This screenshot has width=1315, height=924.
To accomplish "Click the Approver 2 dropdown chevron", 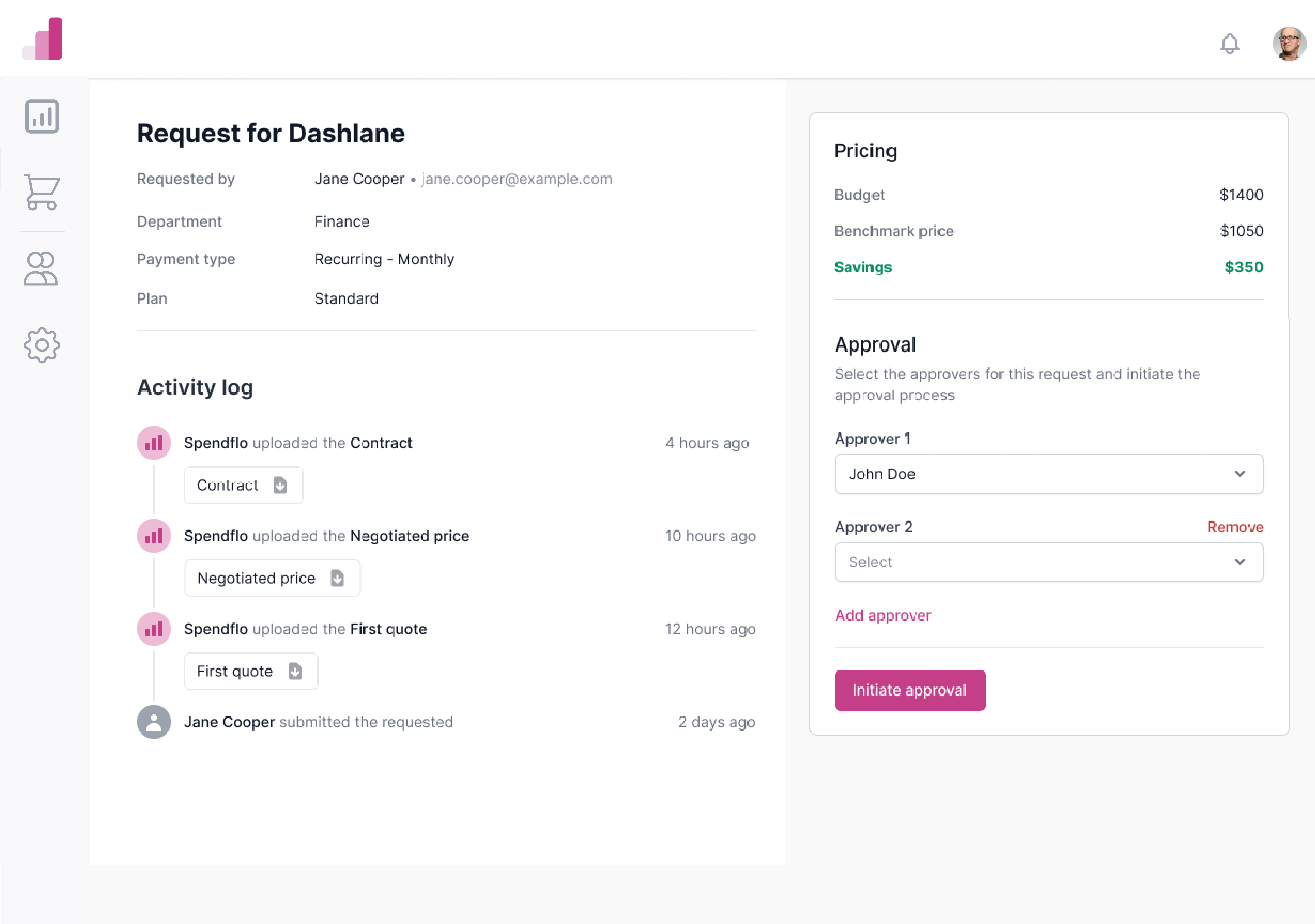I will point(1240,562).
